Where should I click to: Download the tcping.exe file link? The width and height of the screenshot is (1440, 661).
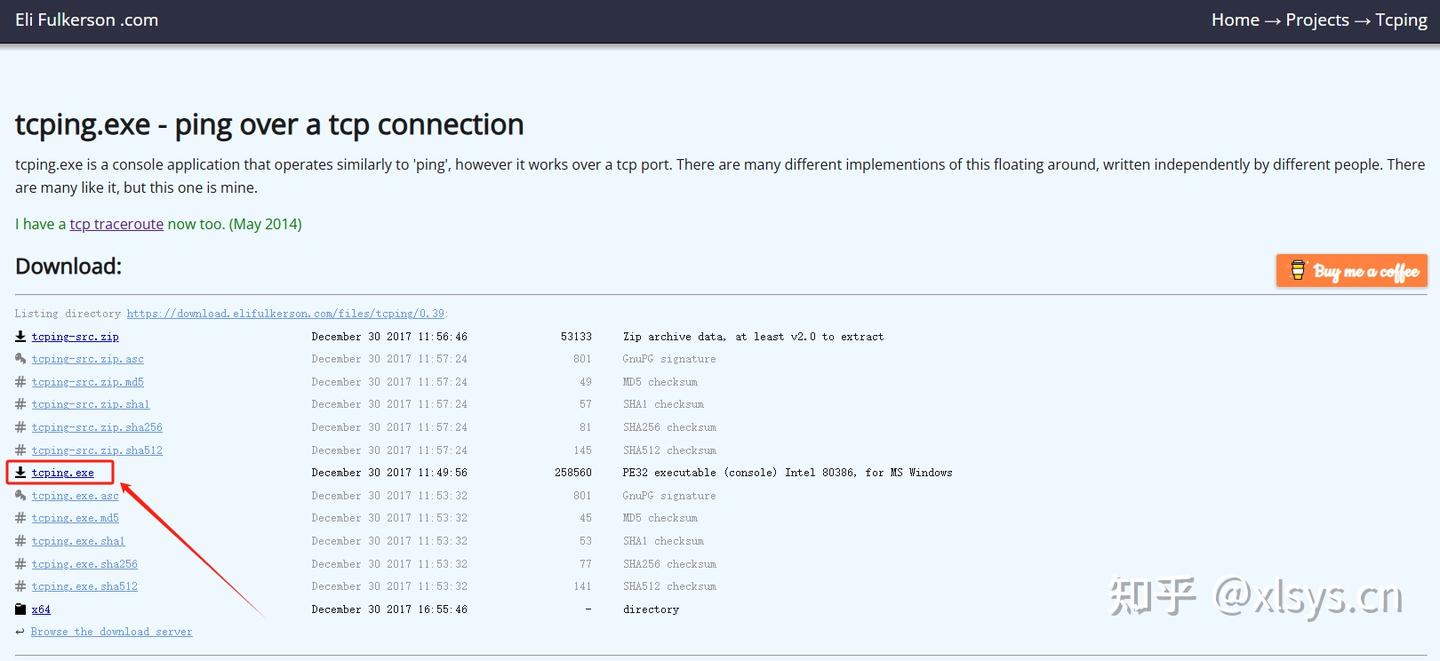63,473
